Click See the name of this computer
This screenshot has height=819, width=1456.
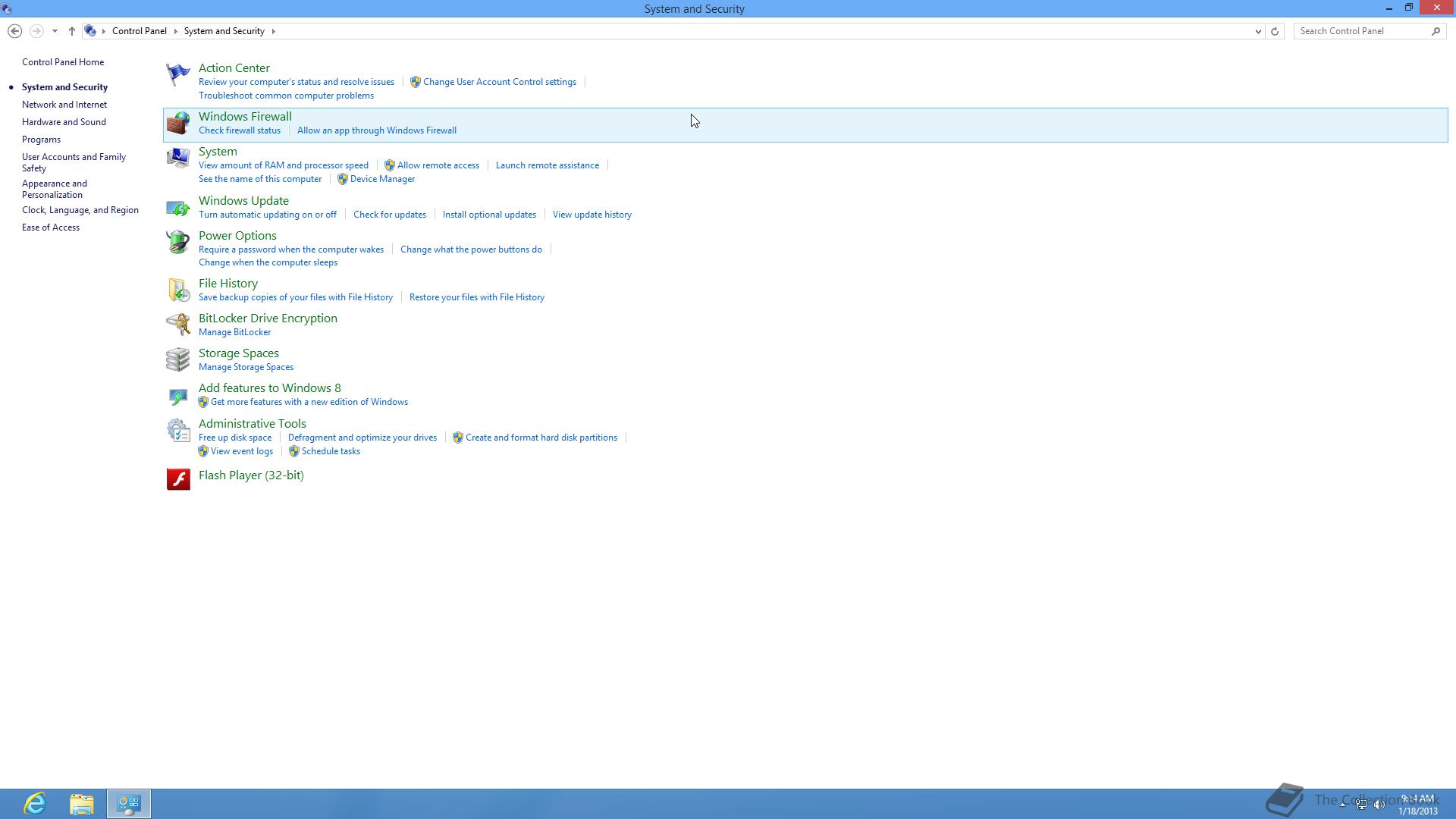(260, 179)
